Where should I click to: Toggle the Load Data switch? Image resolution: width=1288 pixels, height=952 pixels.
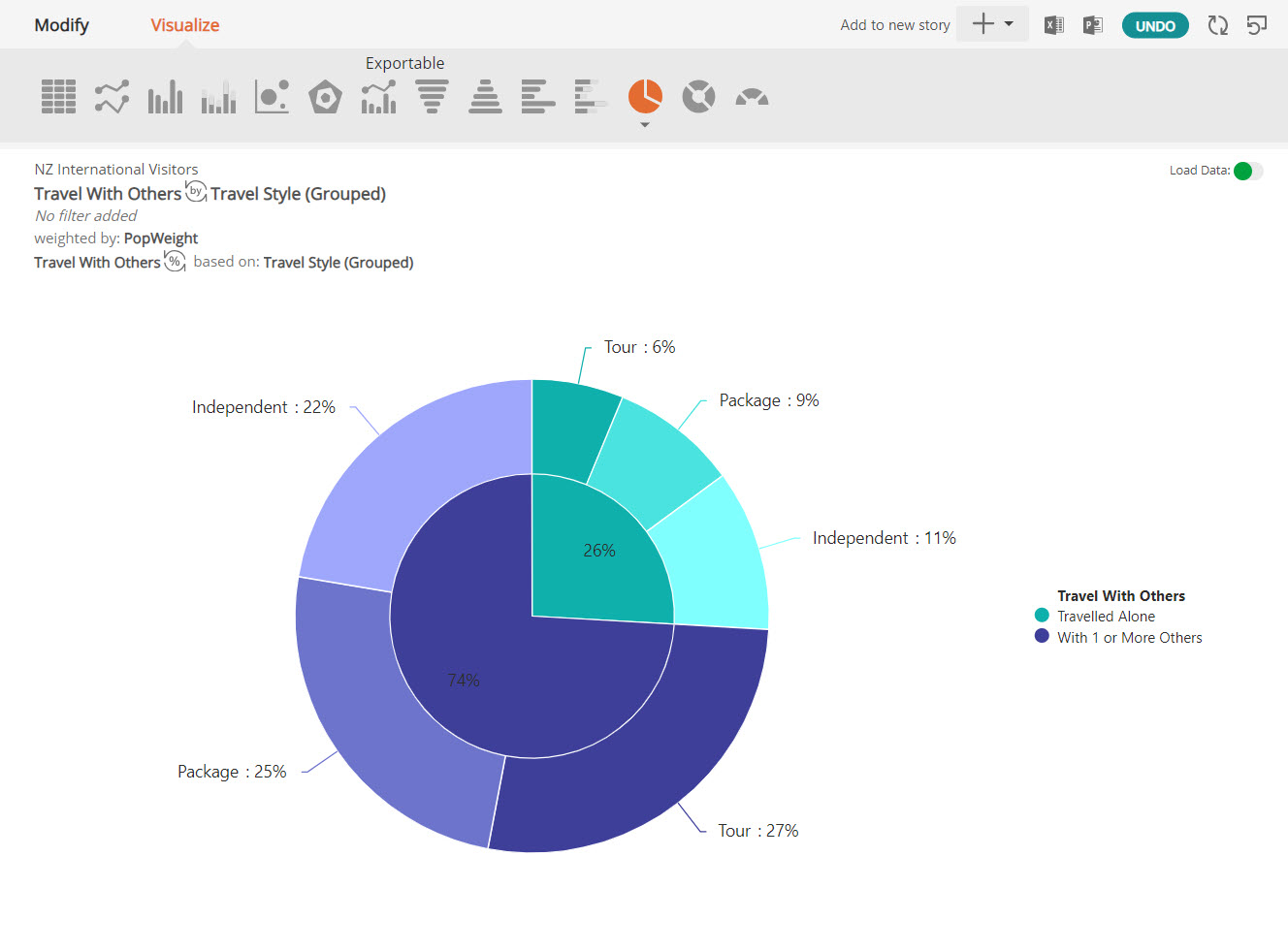(1248, 171)
